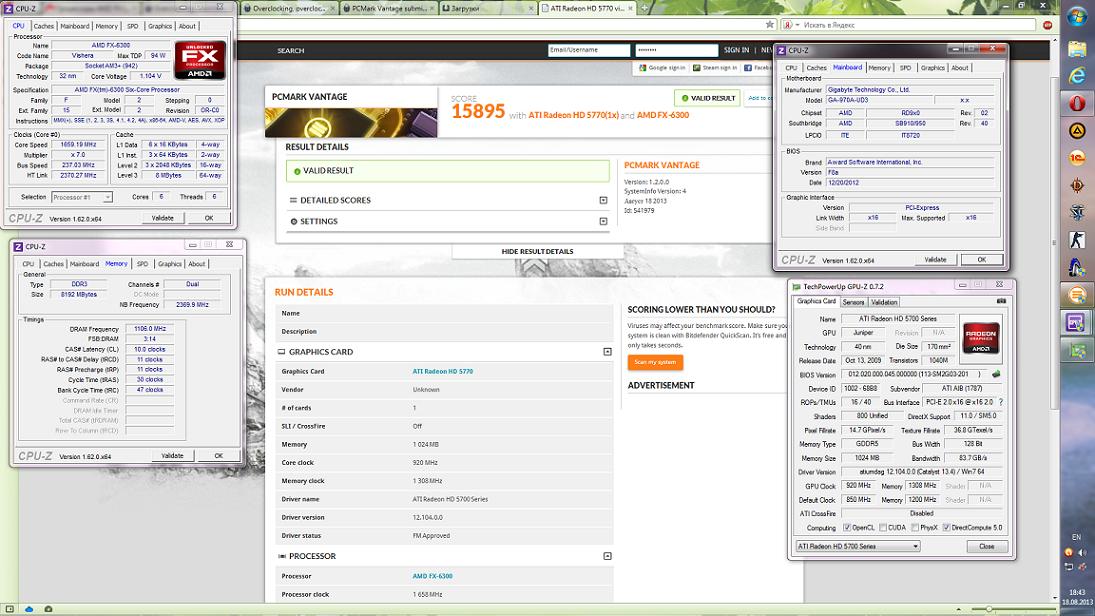Click the Detailed Scores list icon
This screenshot has width=1095, height=616.
[x=293, y=200]
